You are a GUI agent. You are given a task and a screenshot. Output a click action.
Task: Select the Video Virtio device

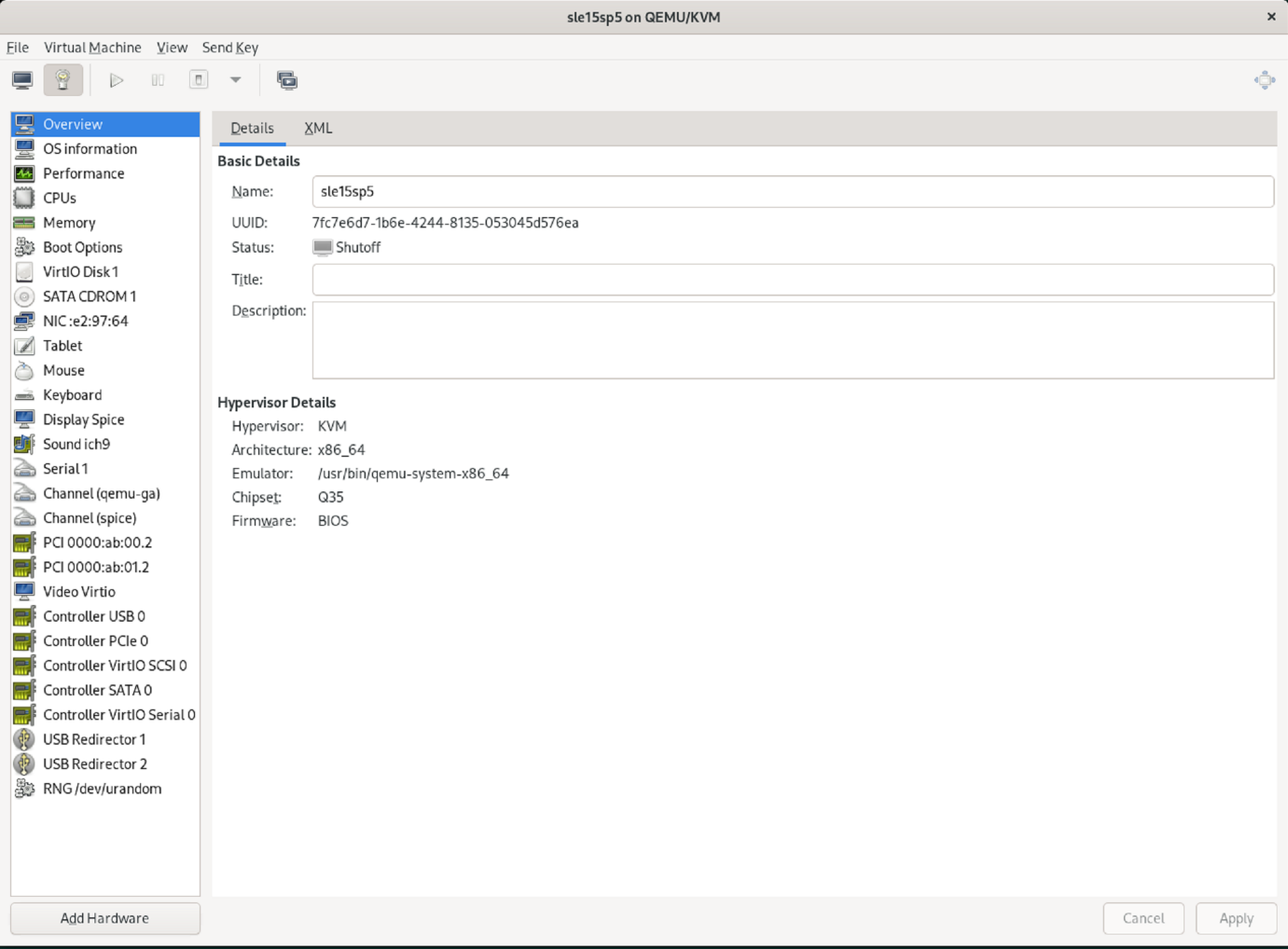click(79, 591)
